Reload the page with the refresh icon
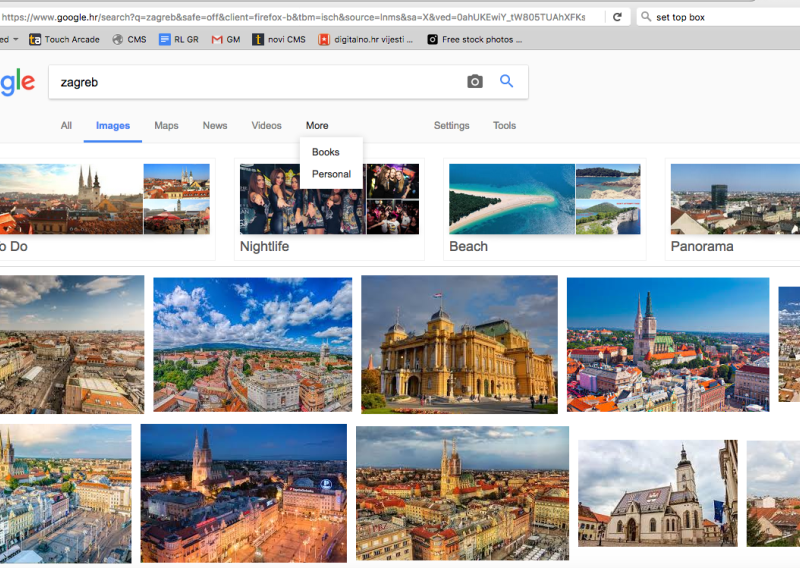 pos(617,17)
